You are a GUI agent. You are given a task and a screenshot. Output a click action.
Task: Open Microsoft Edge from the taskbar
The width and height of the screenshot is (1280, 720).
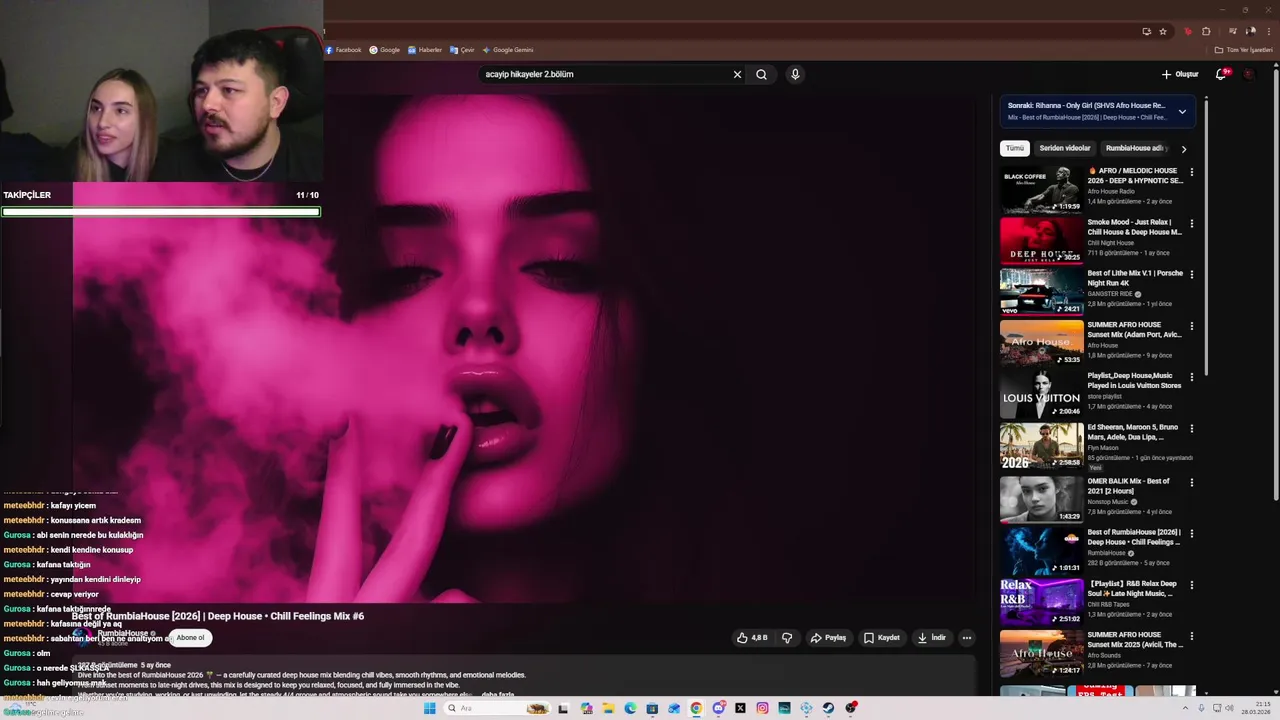click(630, 708)
